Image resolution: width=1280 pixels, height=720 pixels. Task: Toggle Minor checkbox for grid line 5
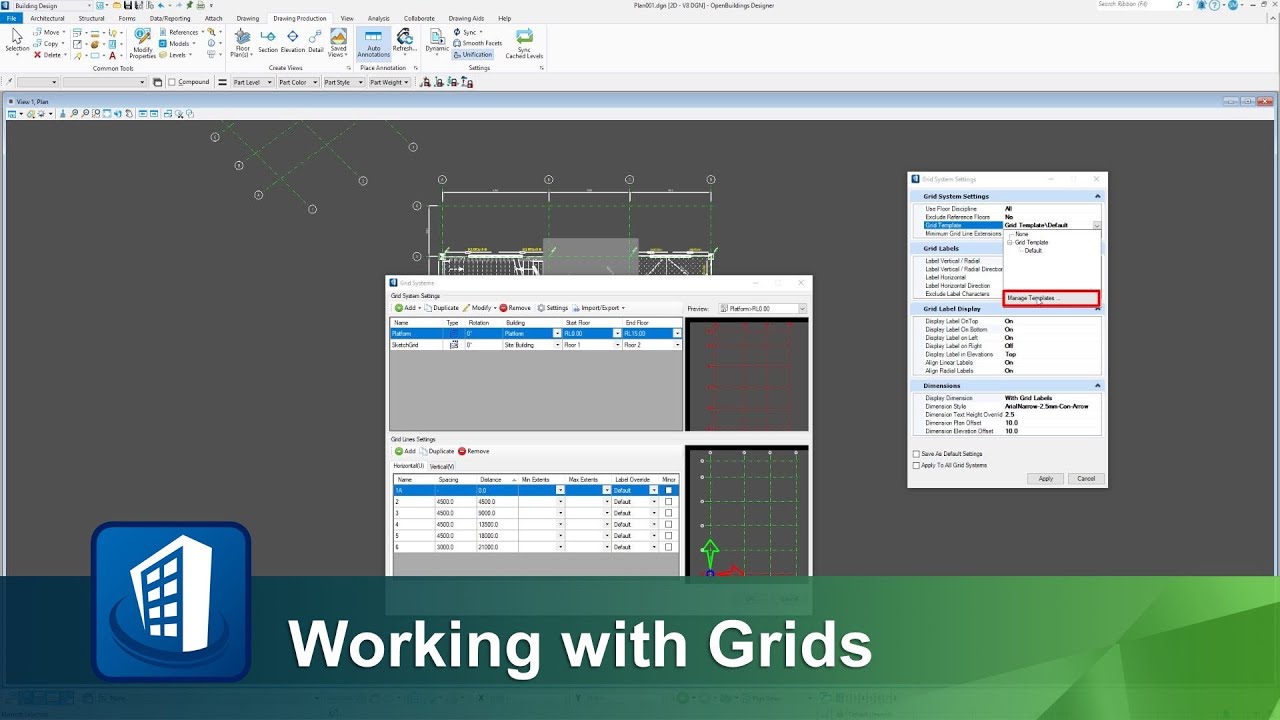[x=668, y=536]
